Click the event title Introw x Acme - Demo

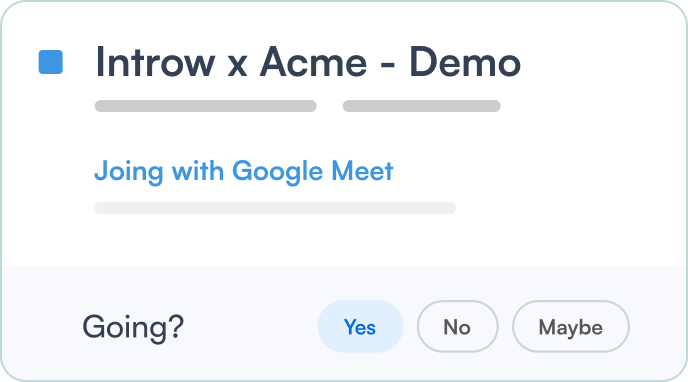coord(308,62)
